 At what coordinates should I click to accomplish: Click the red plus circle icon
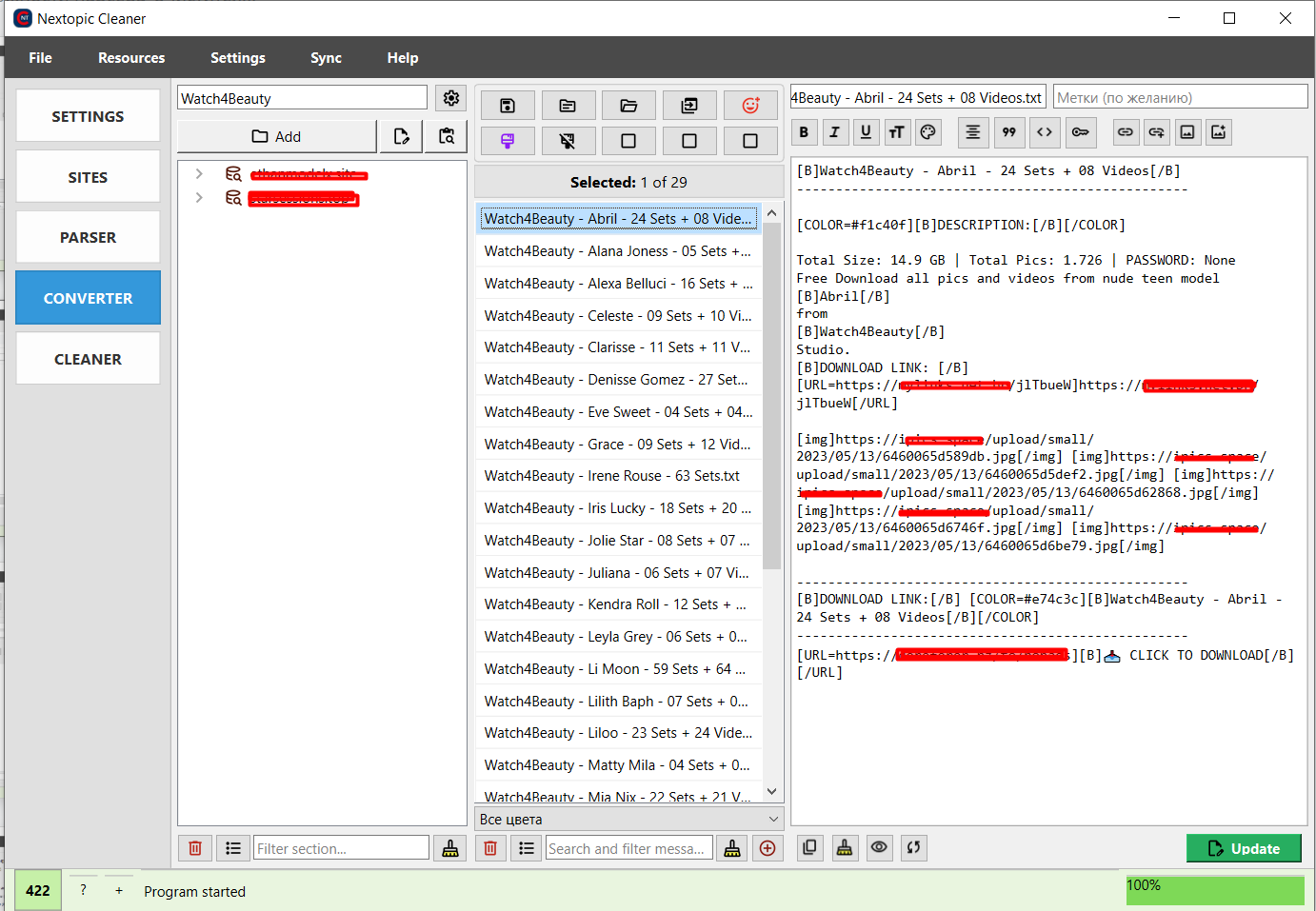click(768, 848)
